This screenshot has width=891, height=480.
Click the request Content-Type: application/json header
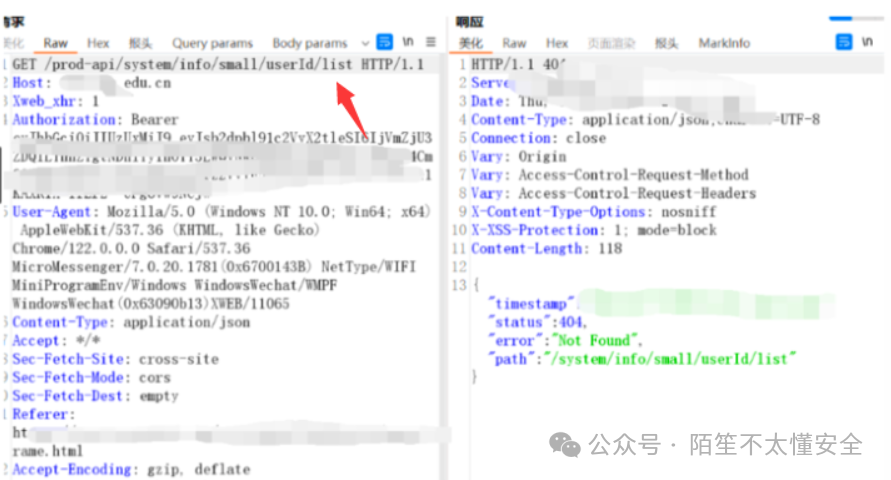131,322
